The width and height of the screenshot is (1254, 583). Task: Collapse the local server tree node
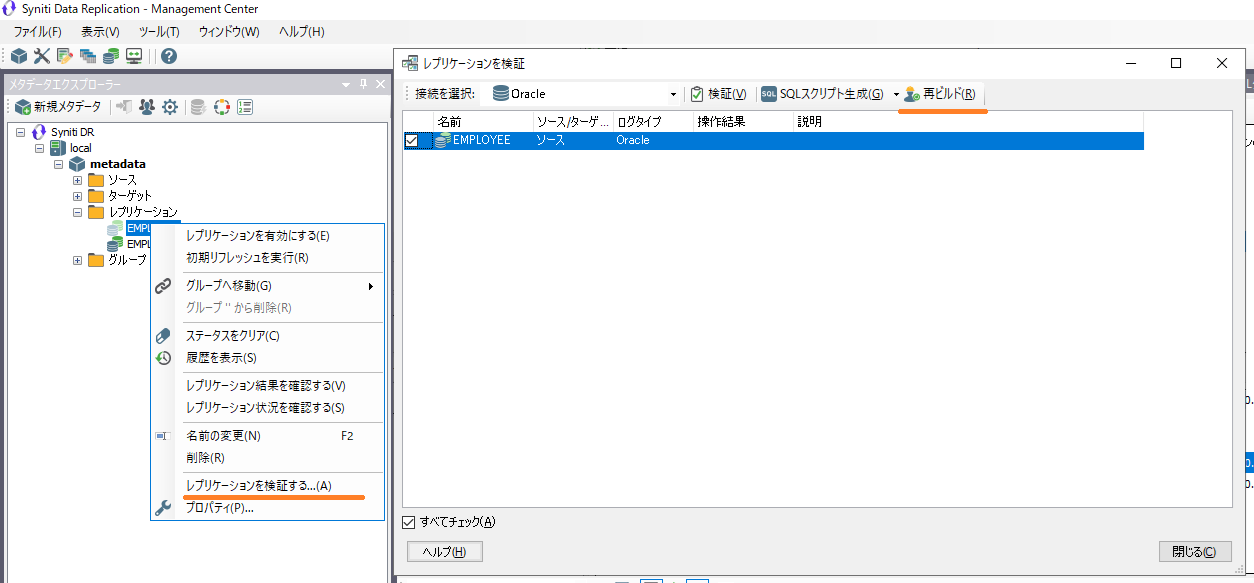click(39, 148)
